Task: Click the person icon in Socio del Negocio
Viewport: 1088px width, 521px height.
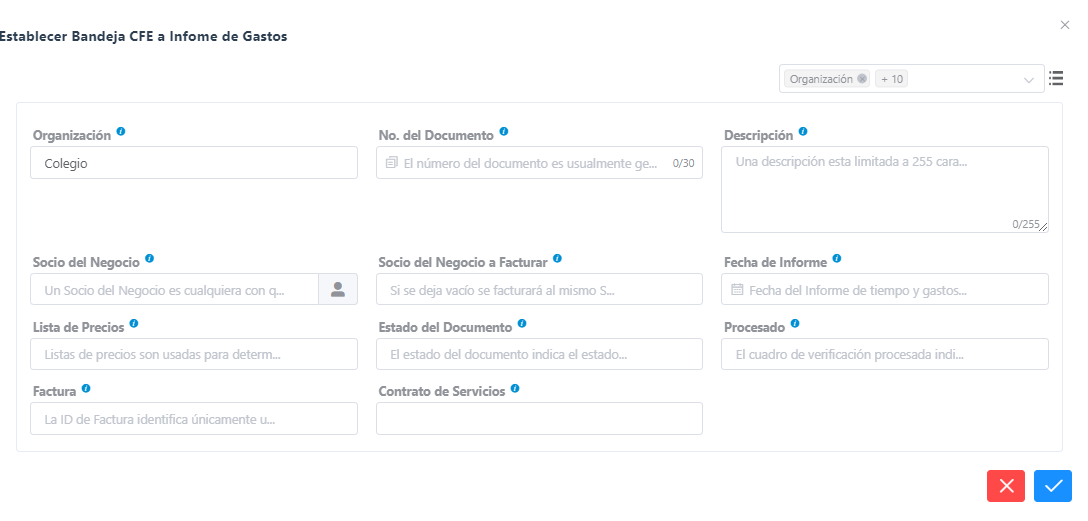Action: pyautogui.click(x=338, y=289)
